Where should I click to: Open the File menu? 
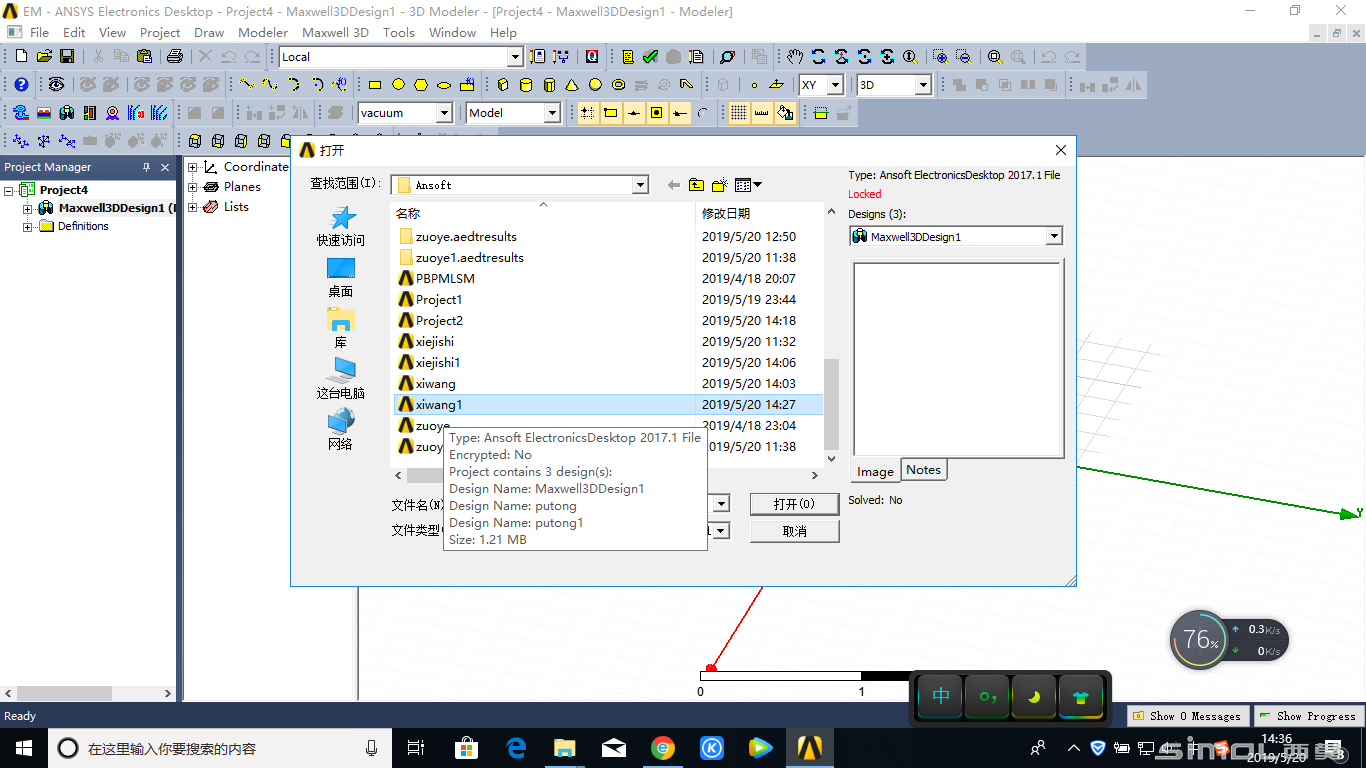39,32
